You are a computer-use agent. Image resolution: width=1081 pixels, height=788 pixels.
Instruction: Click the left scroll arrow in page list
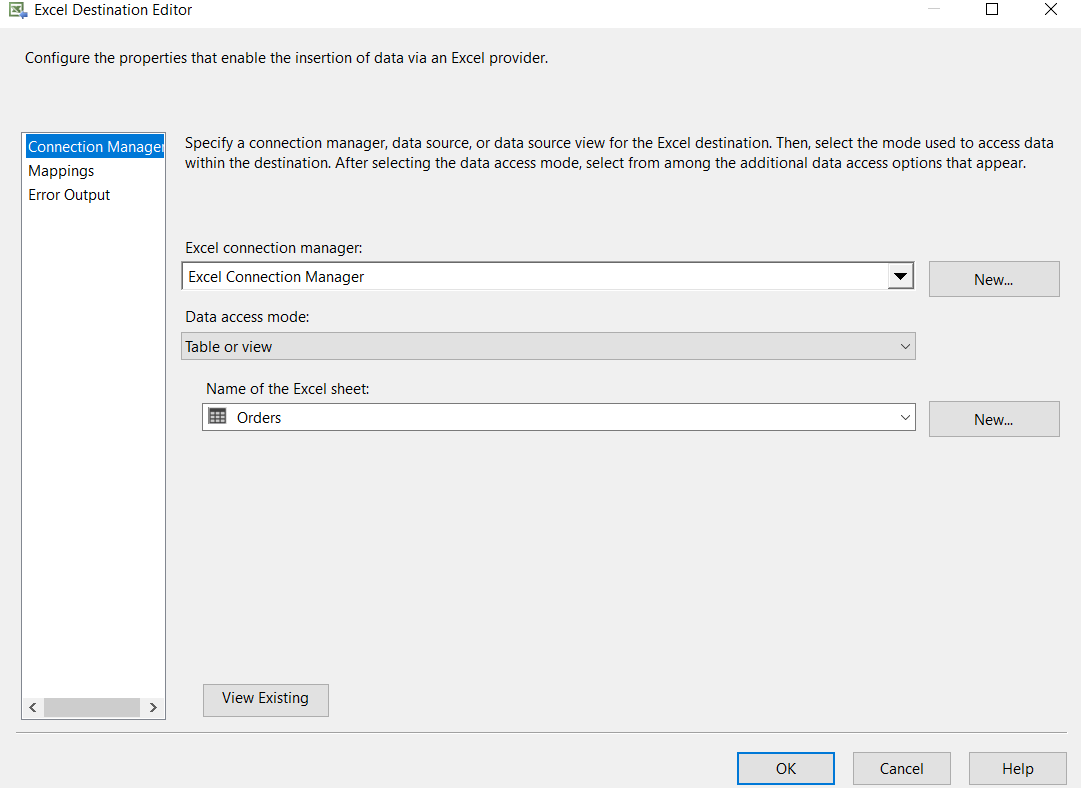[33, 707]
